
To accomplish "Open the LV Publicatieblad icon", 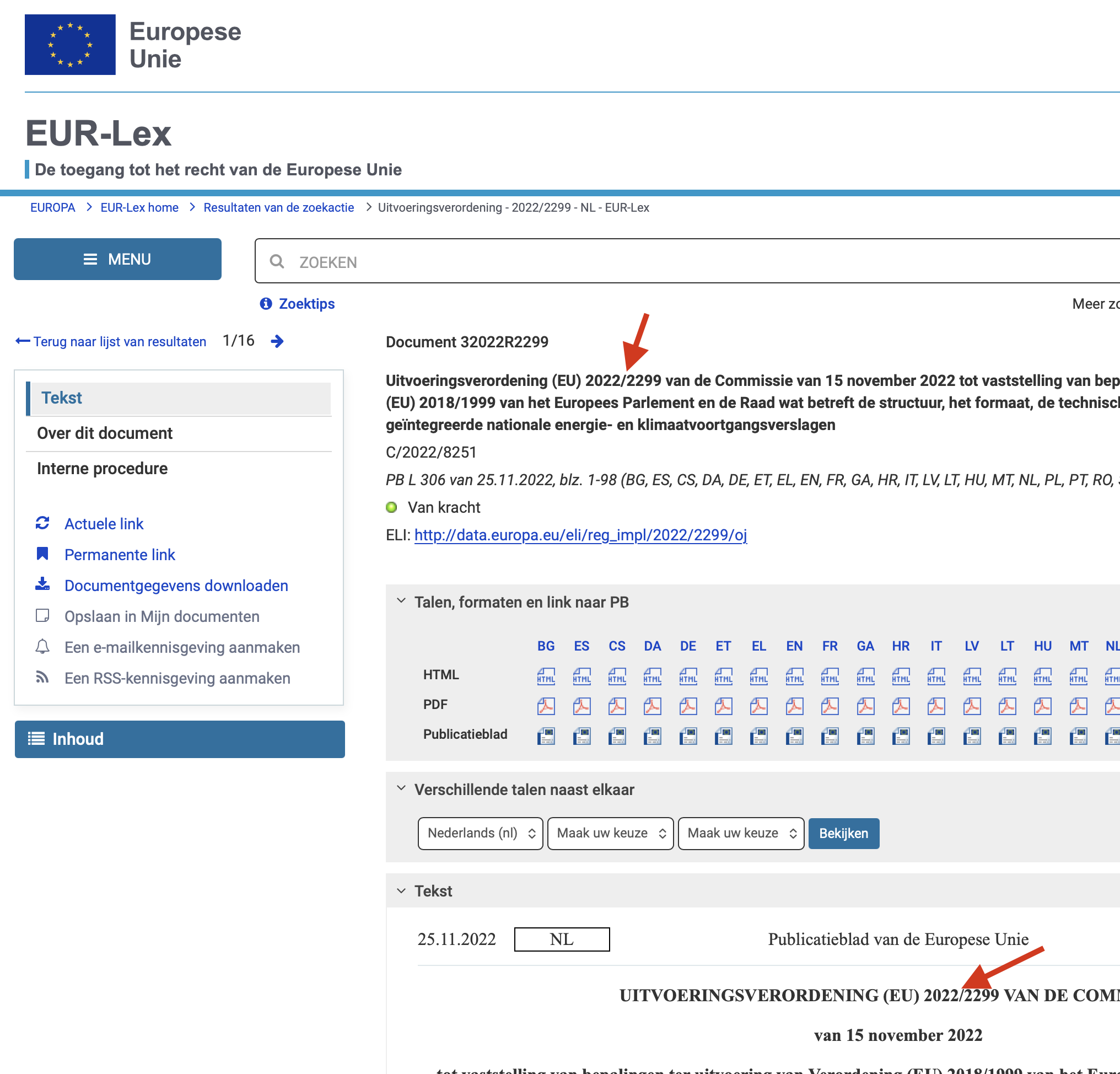I will click(x=971, y=736).
